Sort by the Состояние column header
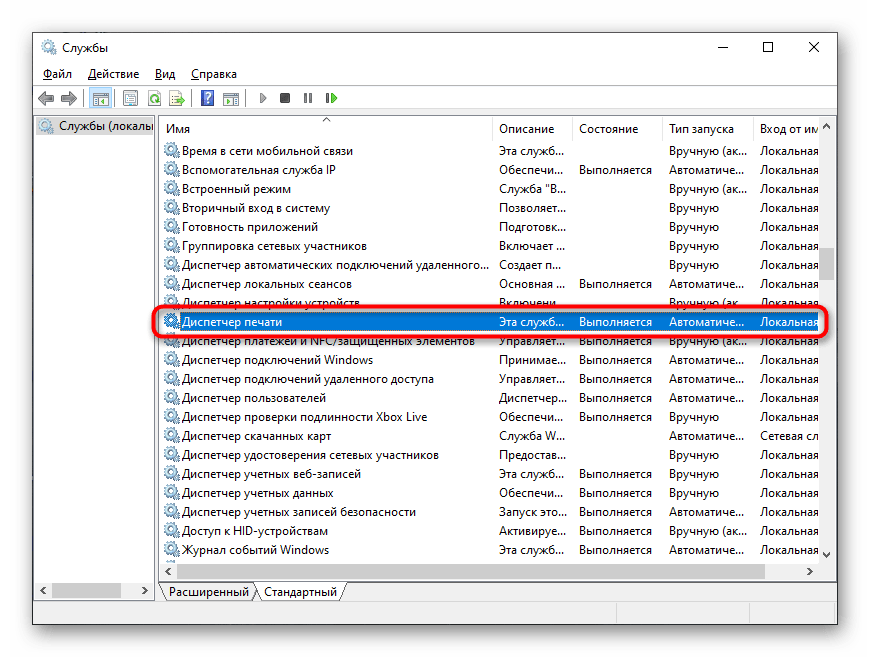This screenshot has height=657, width=870. click(x=608, y=129)
